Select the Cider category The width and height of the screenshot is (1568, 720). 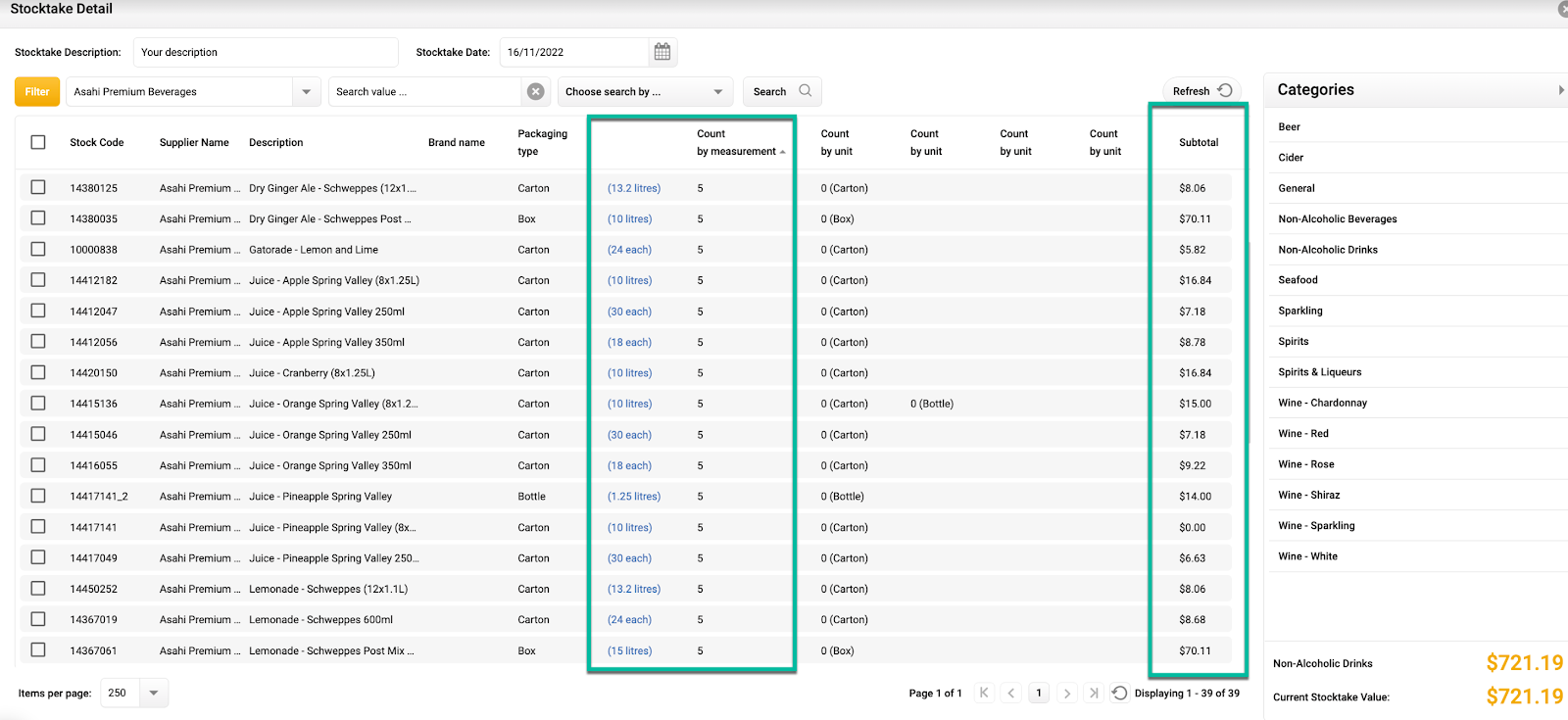click(x=1291, y=157)
